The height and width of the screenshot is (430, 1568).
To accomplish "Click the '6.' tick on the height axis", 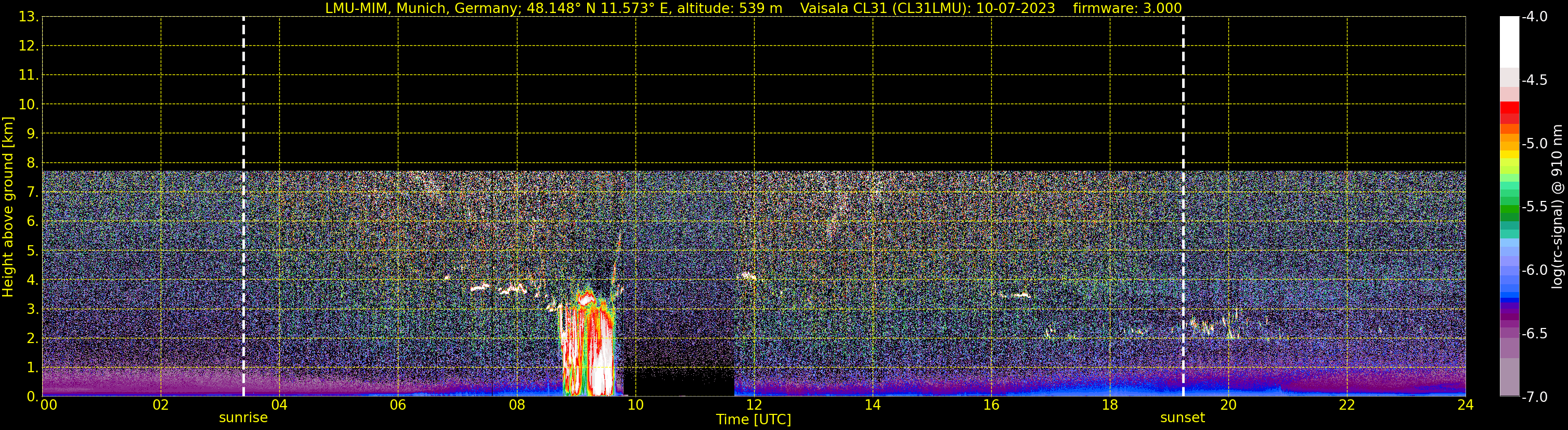I will [32, 222].
